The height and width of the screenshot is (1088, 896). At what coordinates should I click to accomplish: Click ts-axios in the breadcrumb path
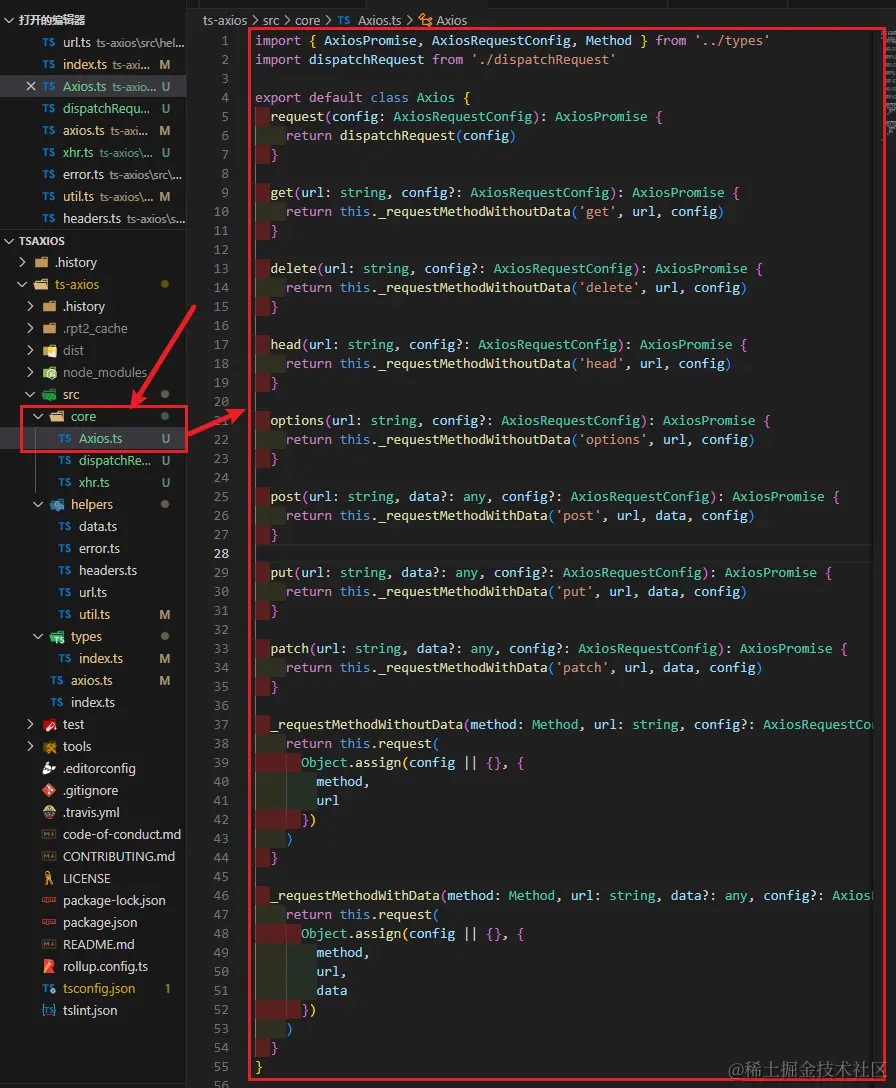tap(224, 20)
